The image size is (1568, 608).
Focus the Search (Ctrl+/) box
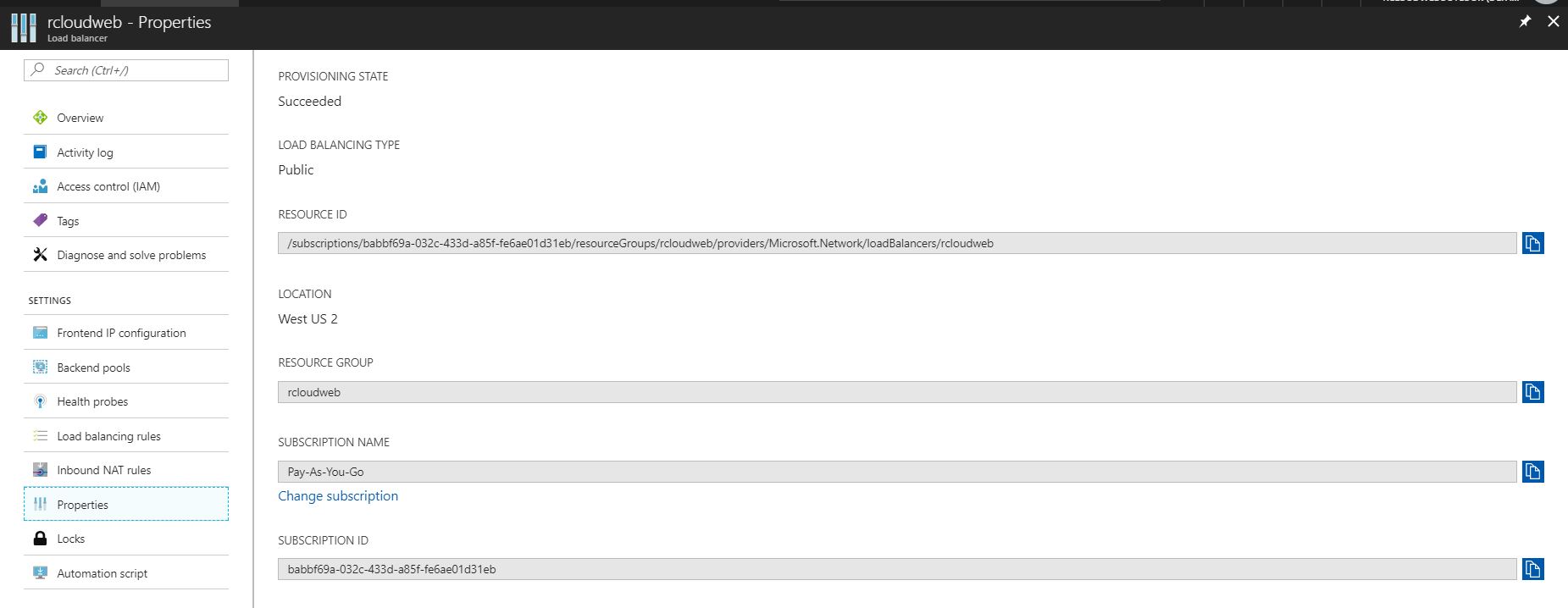126,70
